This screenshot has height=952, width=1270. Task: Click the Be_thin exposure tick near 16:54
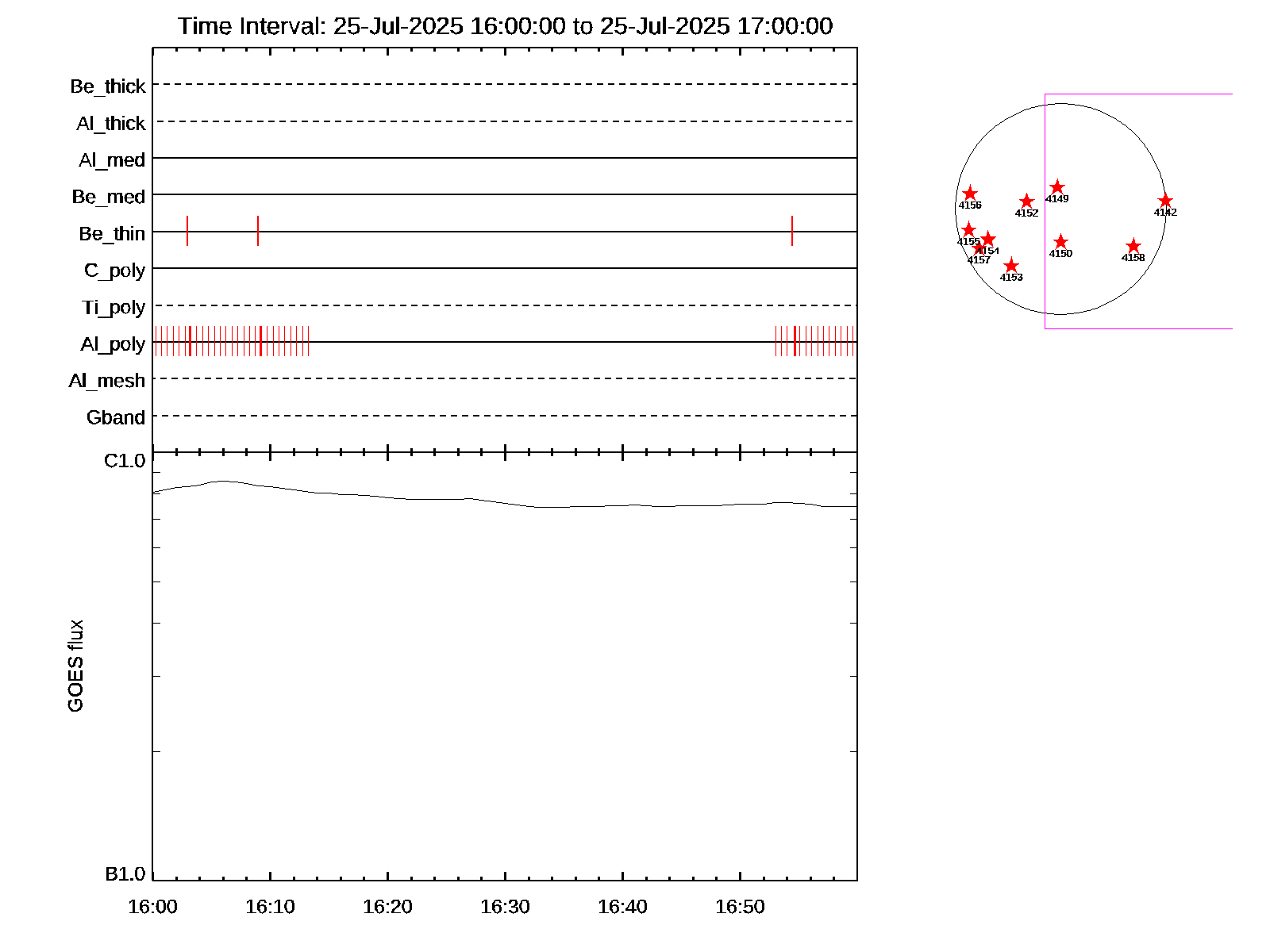[x=792, y=231]
